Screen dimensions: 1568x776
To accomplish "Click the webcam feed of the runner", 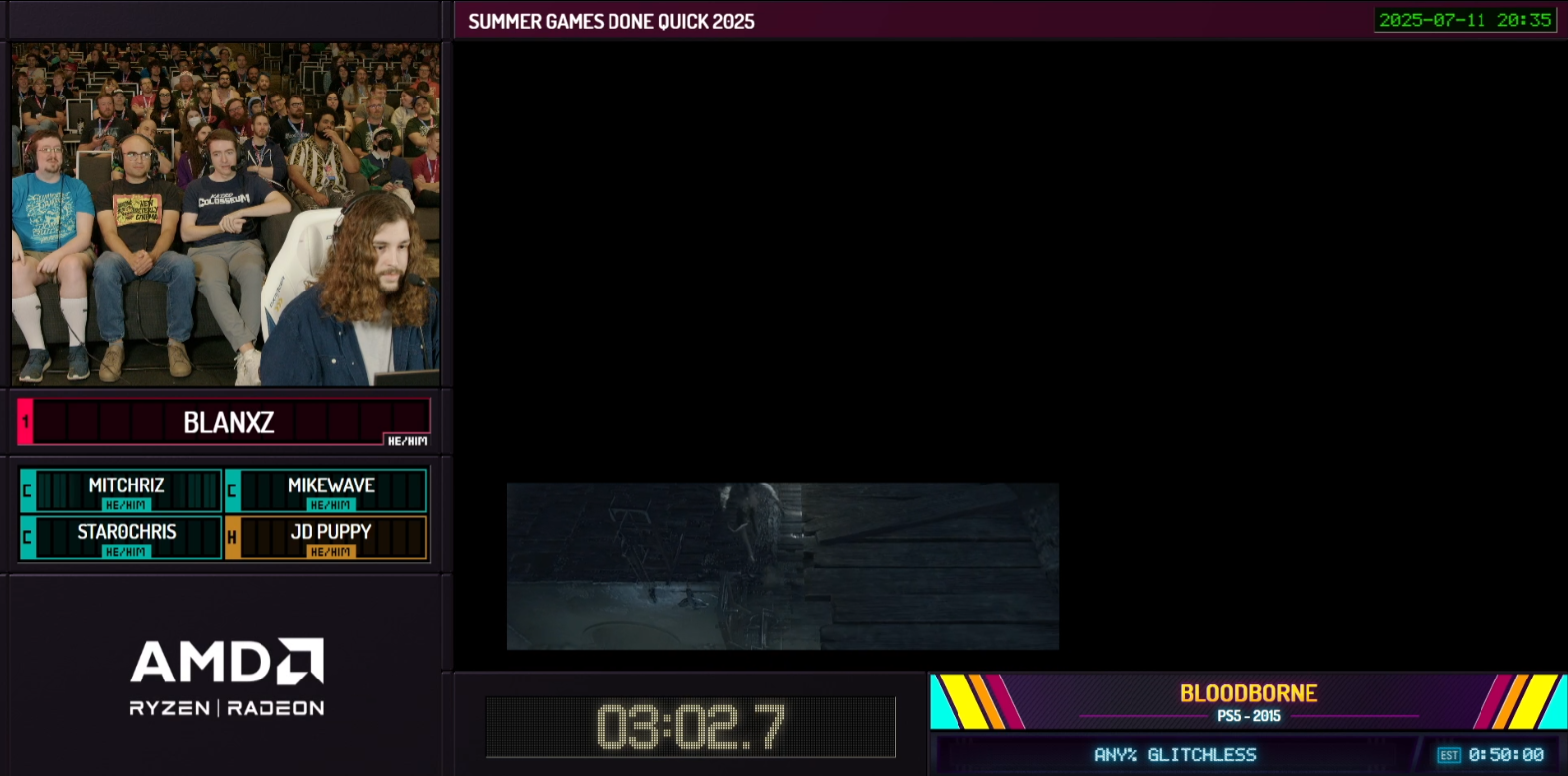I will 227,214.
